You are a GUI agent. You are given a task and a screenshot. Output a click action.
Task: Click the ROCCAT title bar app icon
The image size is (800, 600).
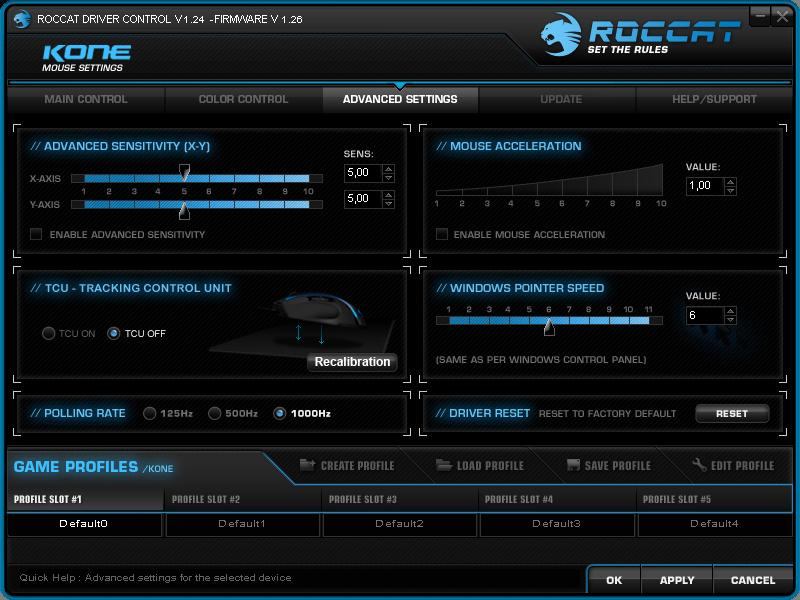pyautogui.click(x=21, y=19)
